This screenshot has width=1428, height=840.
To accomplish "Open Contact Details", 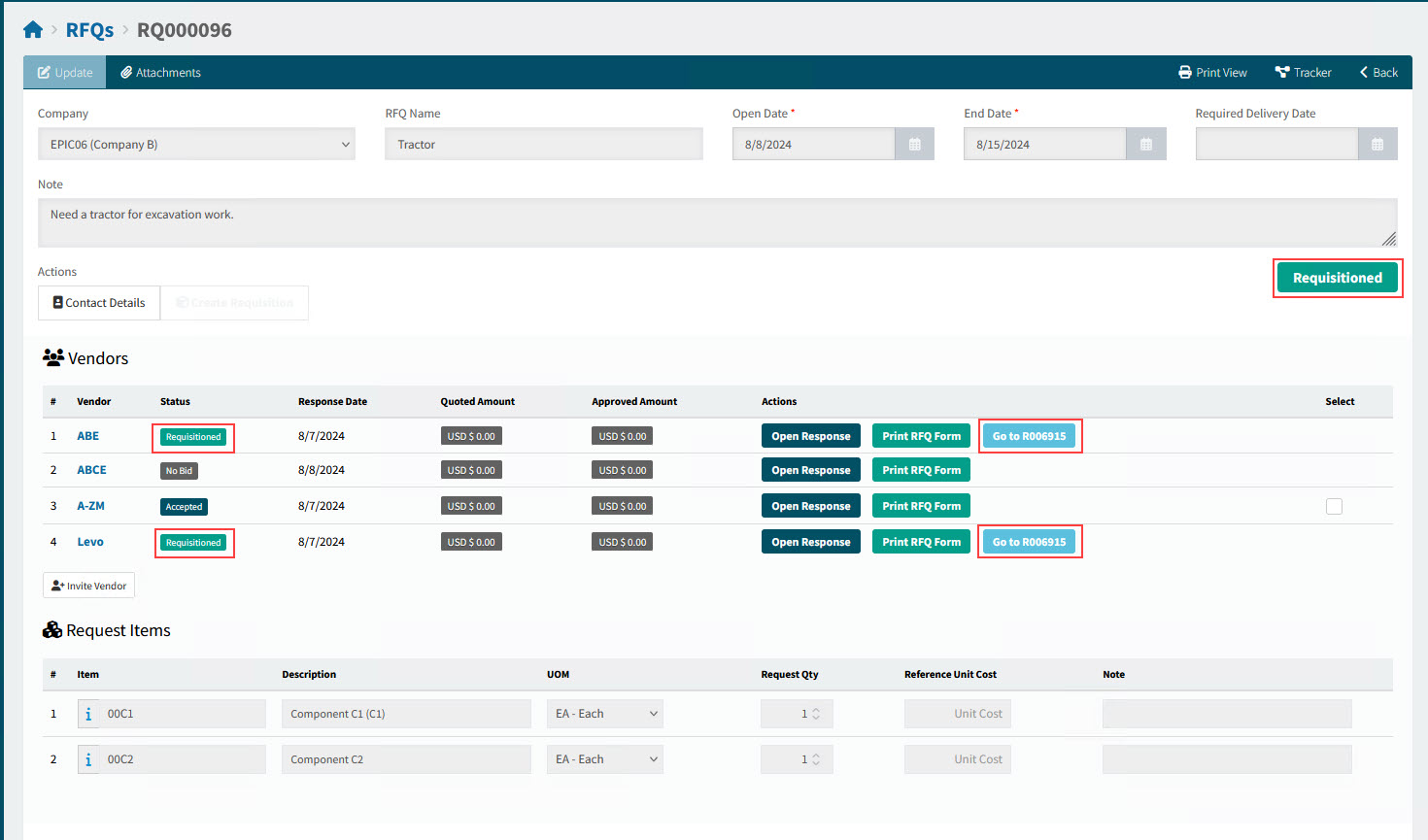I will coord(98,302).
